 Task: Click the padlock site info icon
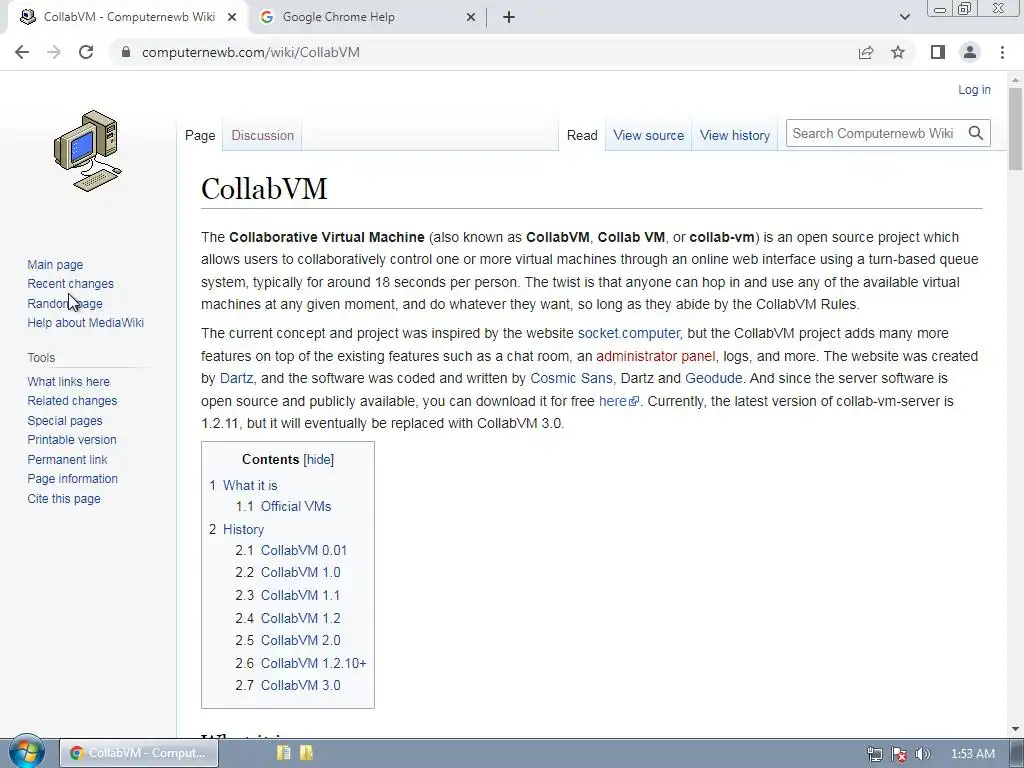click(126, 52)
